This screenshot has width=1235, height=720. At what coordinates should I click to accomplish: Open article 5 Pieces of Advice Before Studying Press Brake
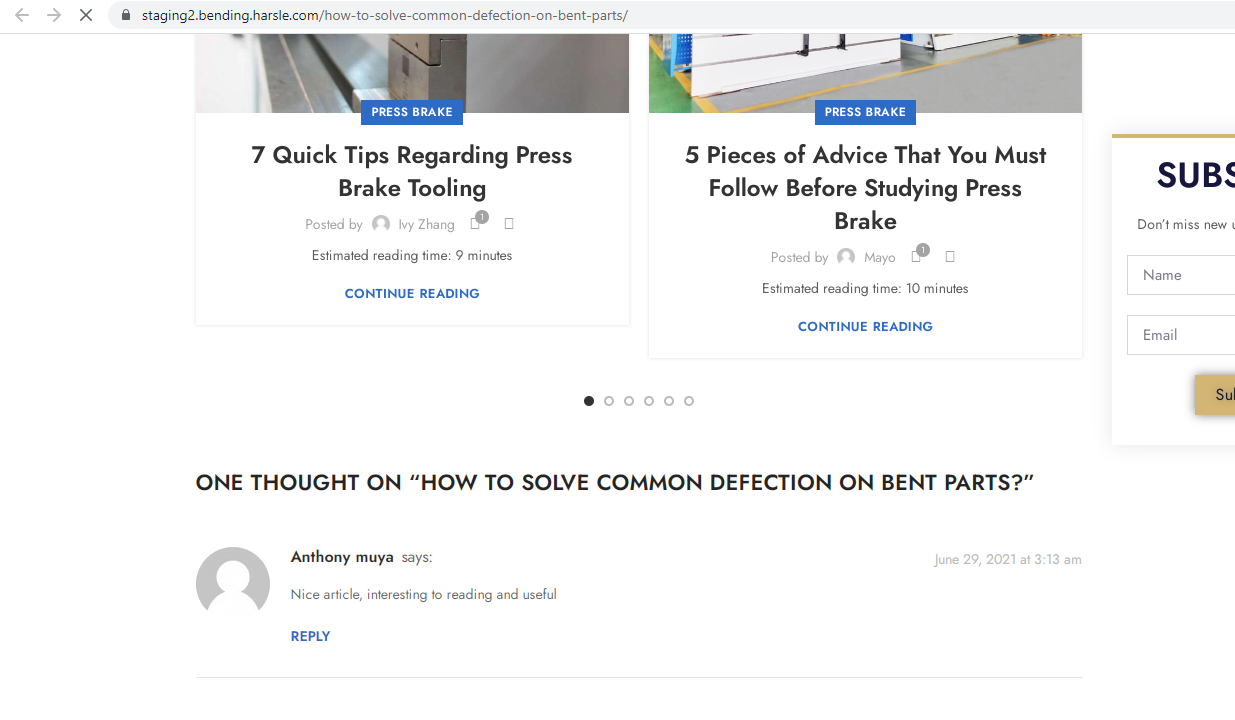[x=865, y=187]
